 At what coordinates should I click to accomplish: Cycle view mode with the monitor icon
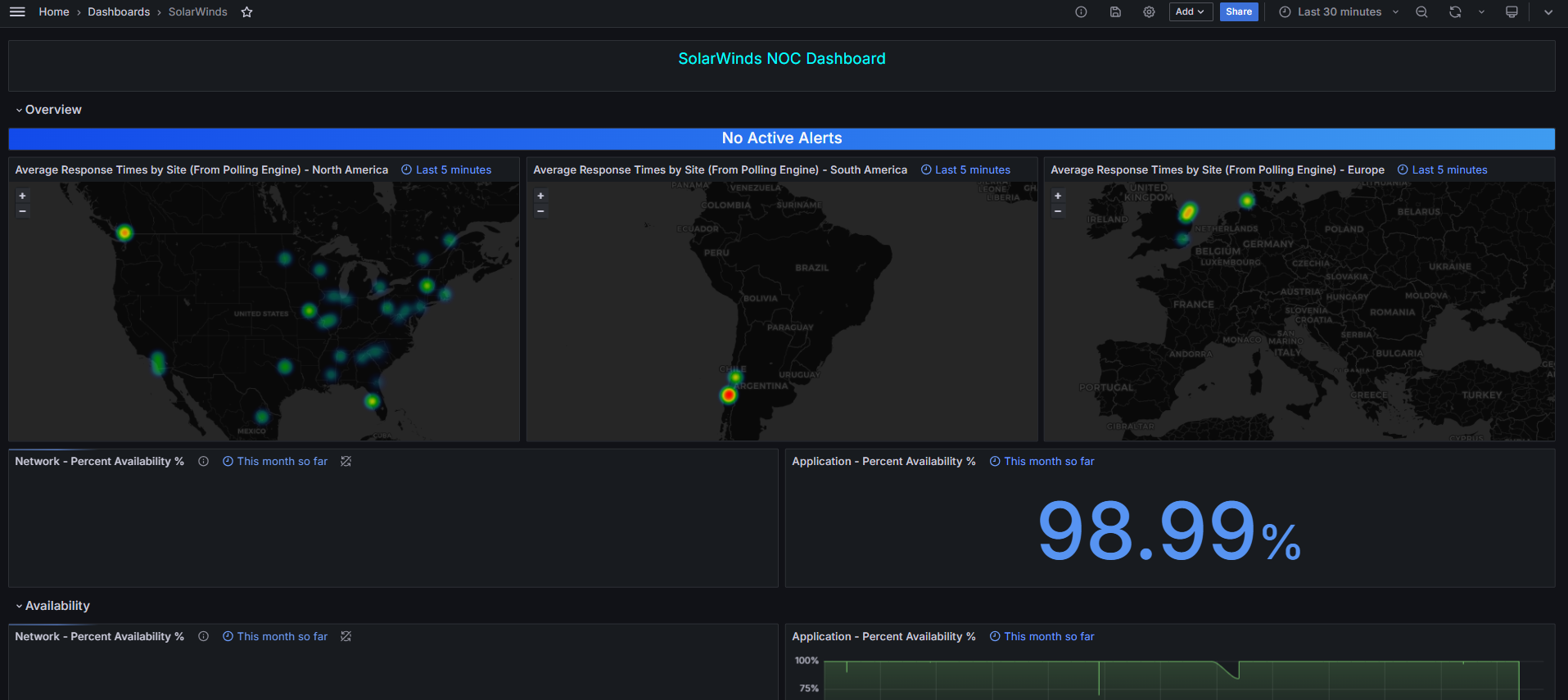1512,12
